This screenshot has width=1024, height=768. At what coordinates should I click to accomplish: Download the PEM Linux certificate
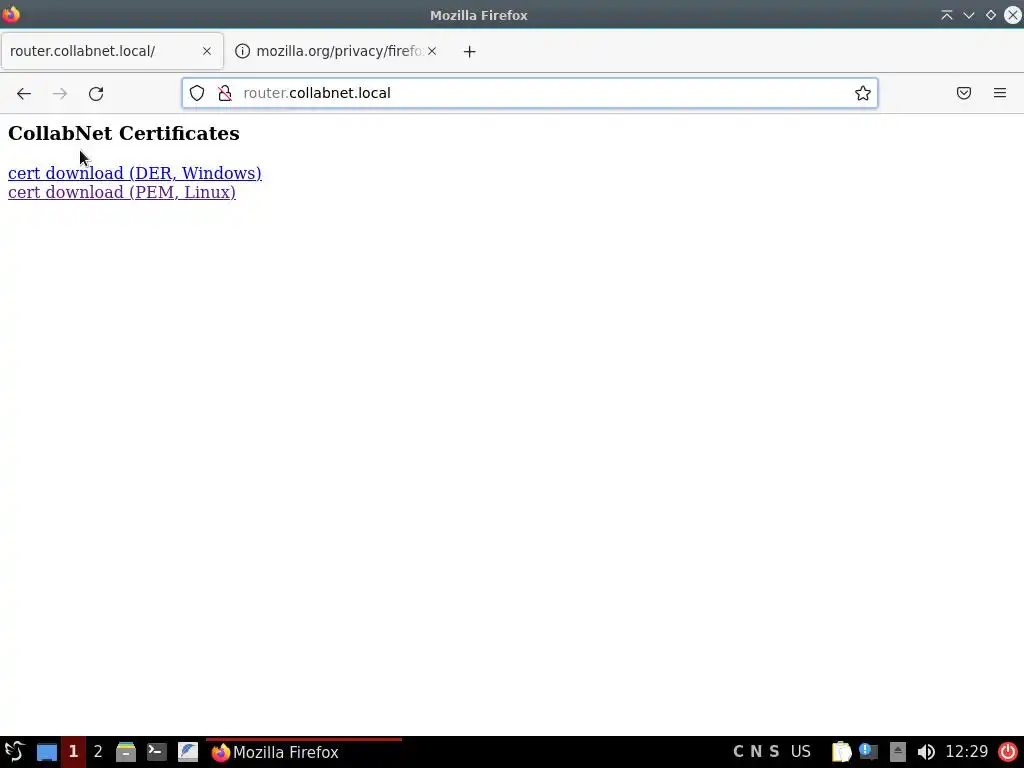coord(121,192)
